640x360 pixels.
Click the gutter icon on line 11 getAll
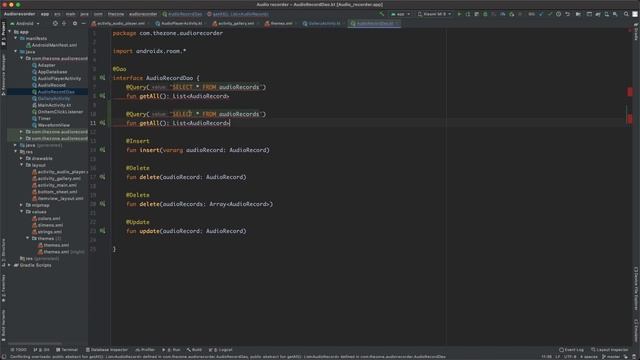point(102,123)
